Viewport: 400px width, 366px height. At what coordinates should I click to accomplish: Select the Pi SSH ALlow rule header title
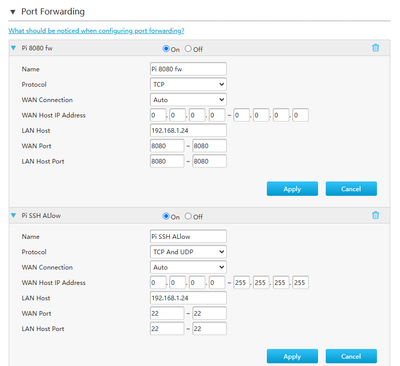coord(41,215)
